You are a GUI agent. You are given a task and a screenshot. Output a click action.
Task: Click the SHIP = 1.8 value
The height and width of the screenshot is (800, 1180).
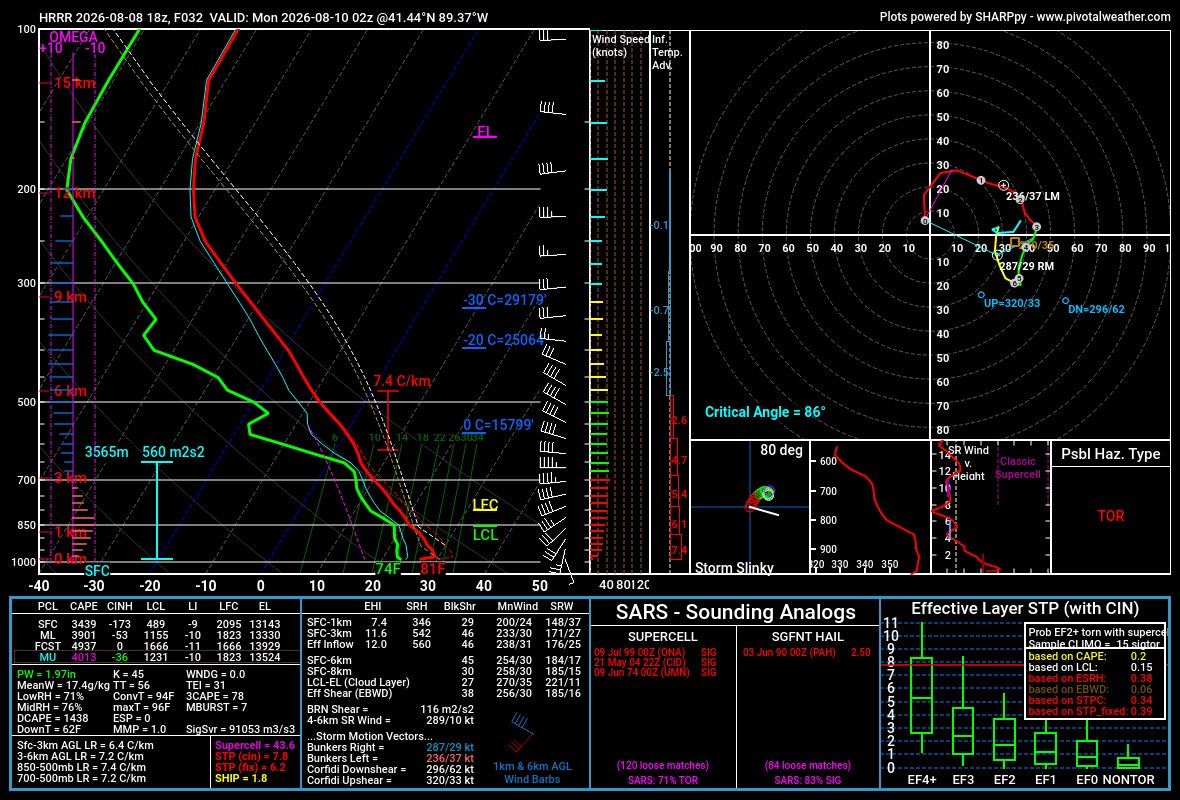click(241, 778)
